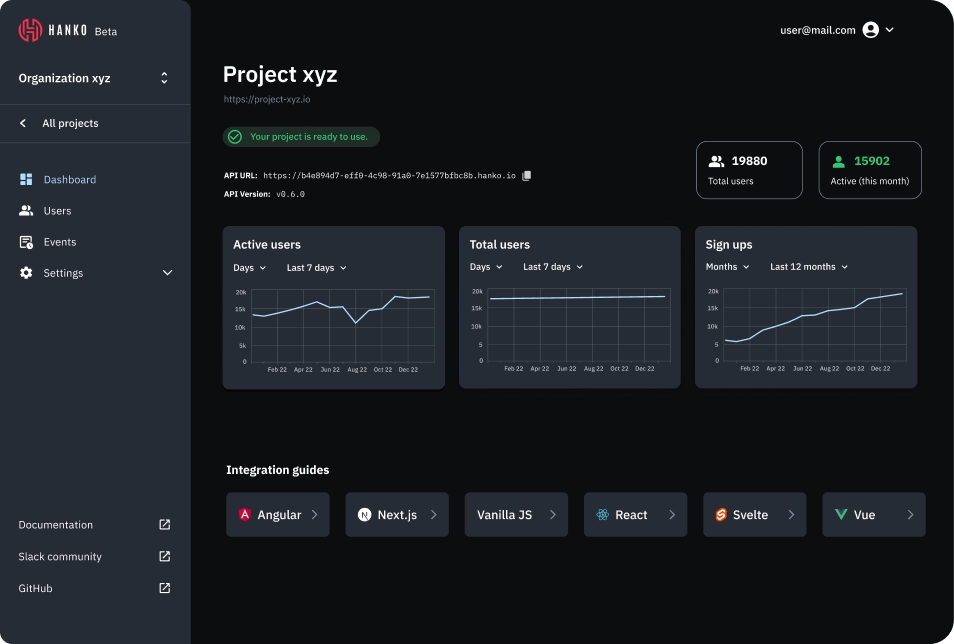Click the Events calendar icon in sidebar
Viewport: 954px width, 644px height.
26,242
